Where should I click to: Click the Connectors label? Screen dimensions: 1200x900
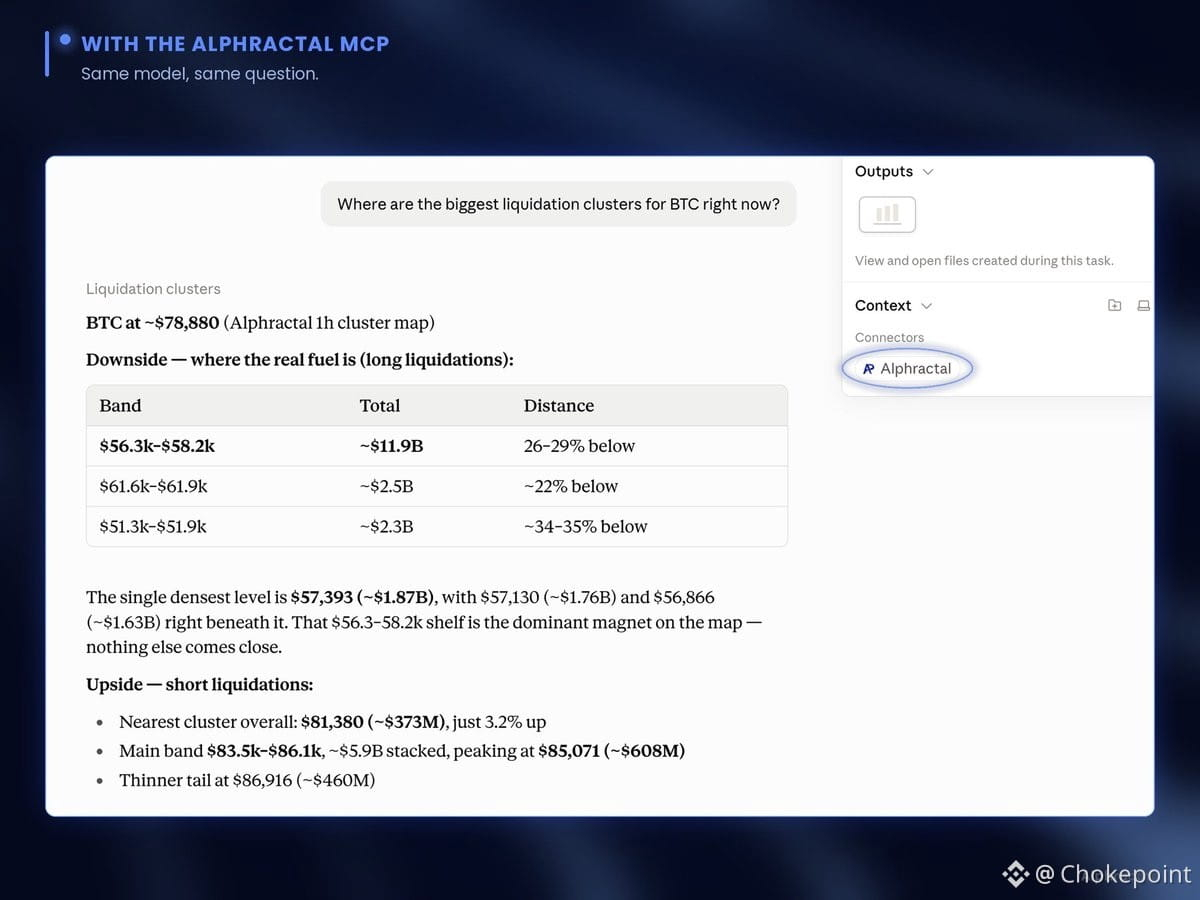click(x=889, y=338)
